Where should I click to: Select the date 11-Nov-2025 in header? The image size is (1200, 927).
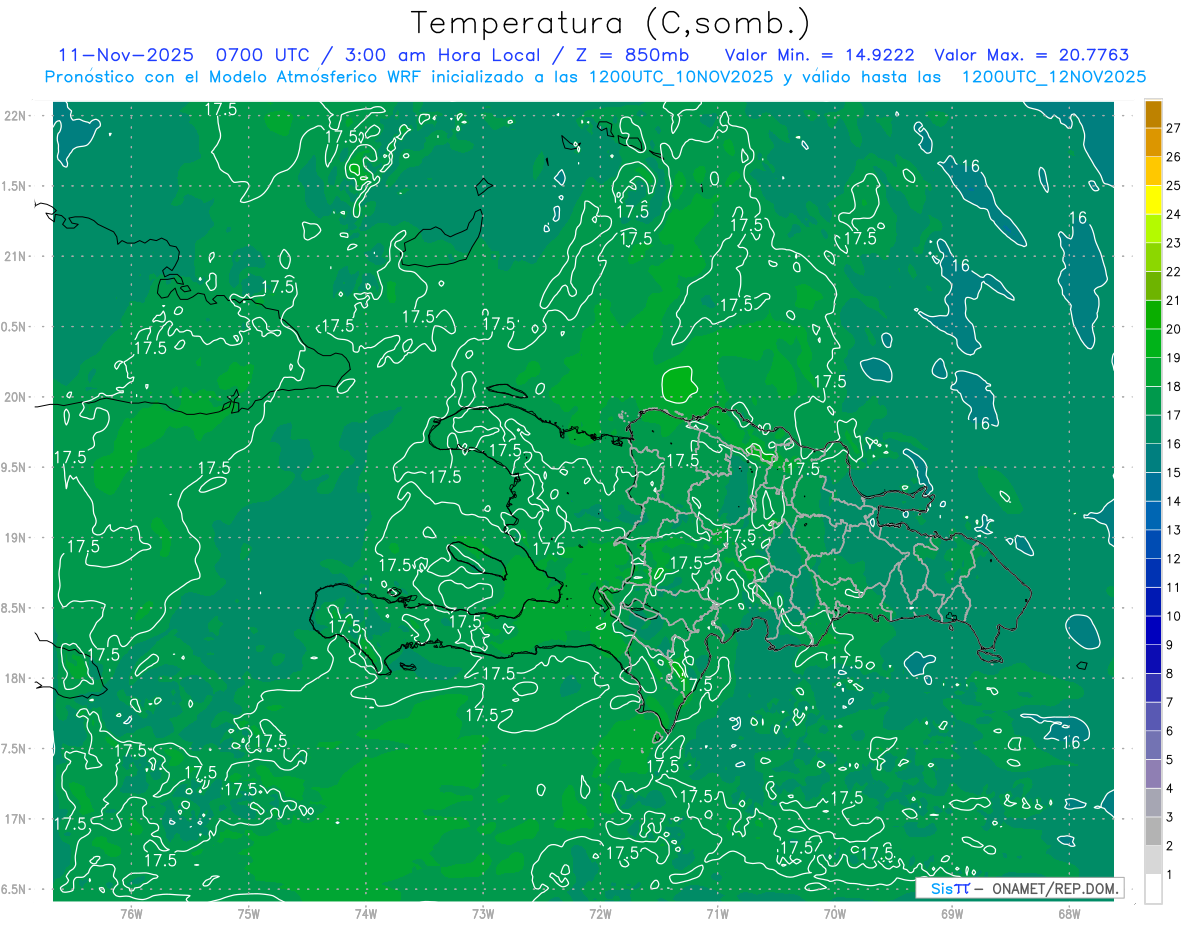[x=125, y=55]
